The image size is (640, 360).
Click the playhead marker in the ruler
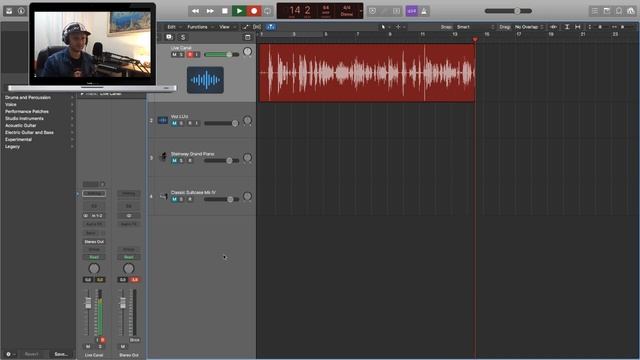tap(475, 40)
